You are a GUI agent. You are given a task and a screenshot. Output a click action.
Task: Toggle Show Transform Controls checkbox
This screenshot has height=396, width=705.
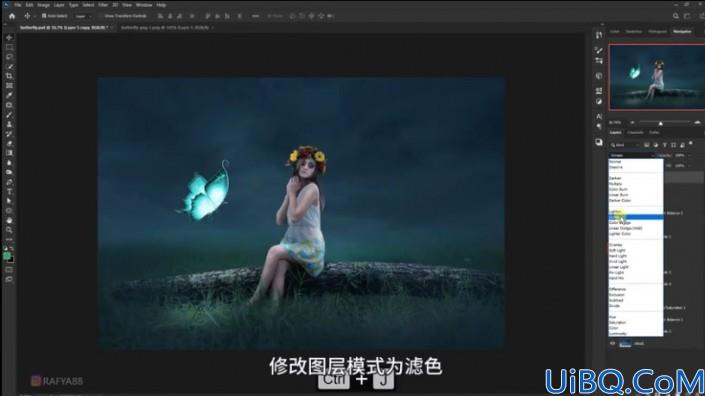[x=101, y=16]
